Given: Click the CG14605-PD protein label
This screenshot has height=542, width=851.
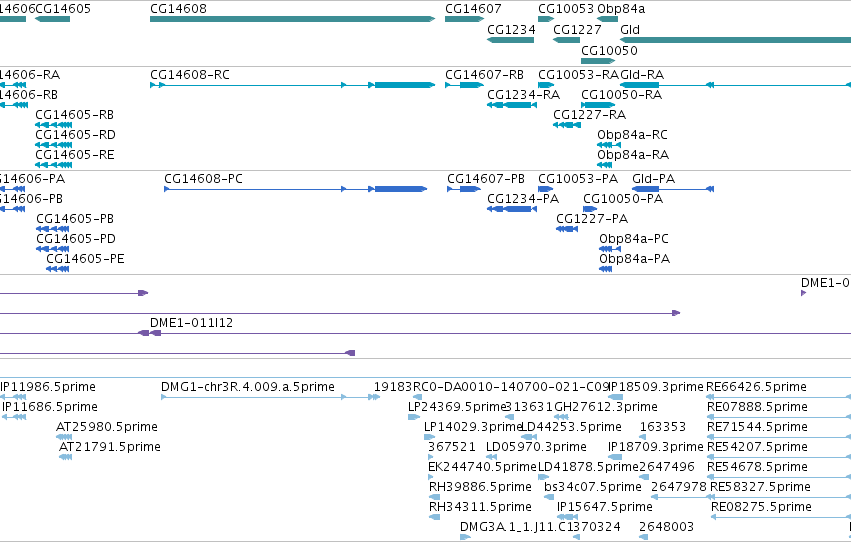Looking at the screenshot, I should pyautogui.click(x=76, y=239).
